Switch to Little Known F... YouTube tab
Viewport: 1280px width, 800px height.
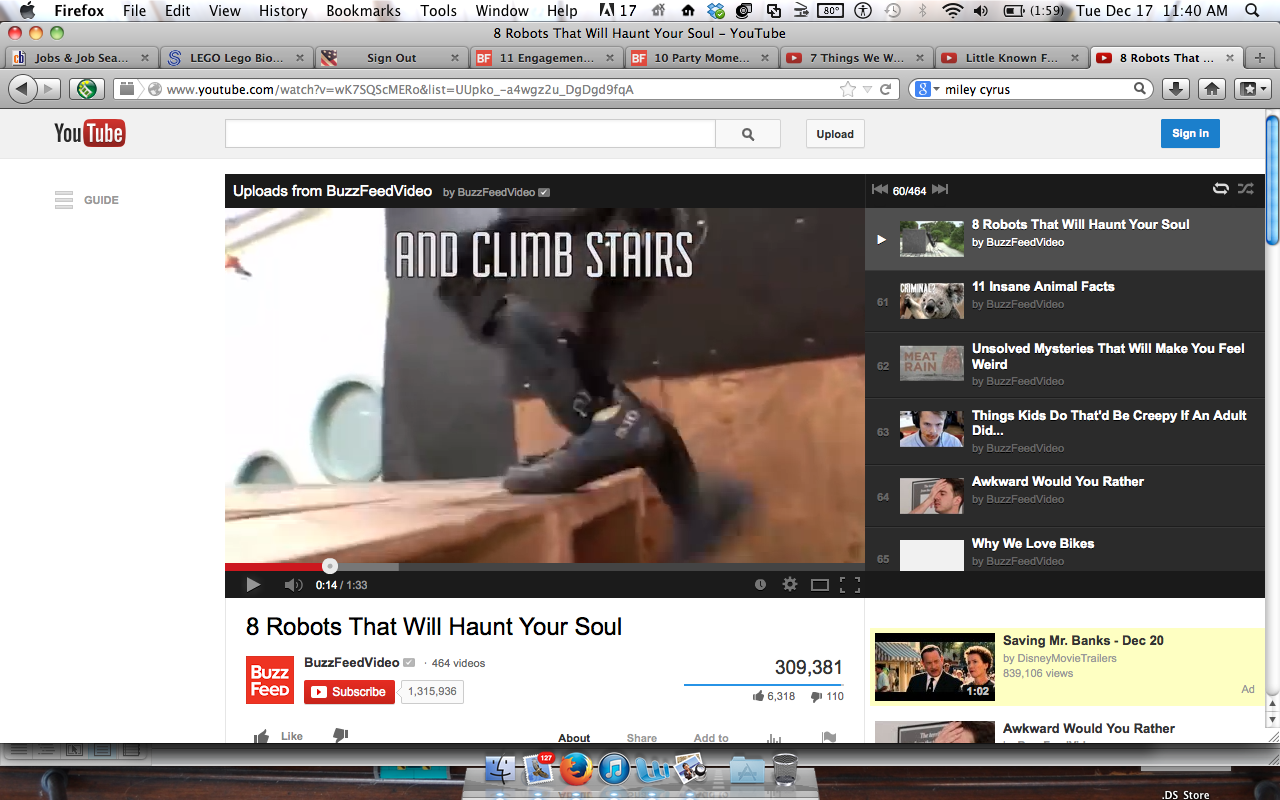click(x=1010, y=58)
